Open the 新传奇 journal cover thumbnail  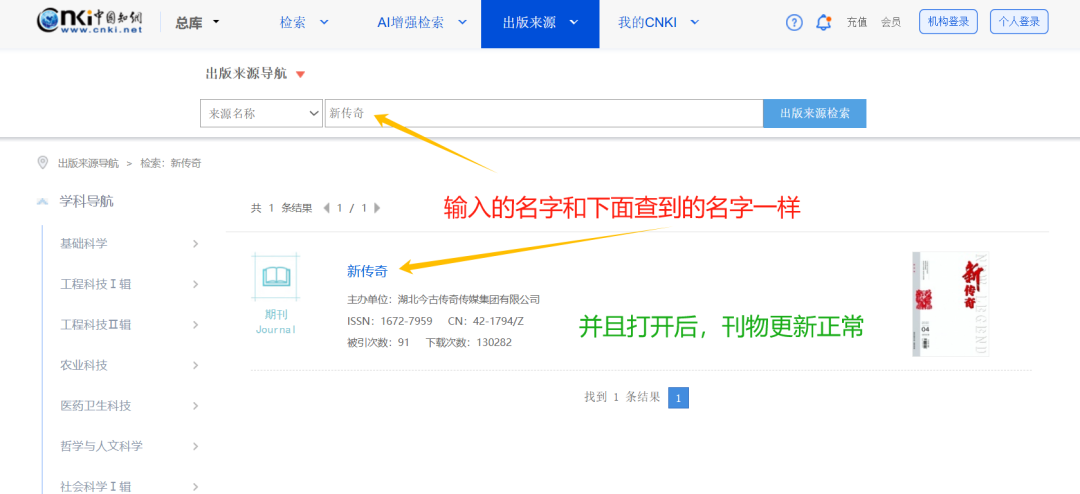(951, 304)
